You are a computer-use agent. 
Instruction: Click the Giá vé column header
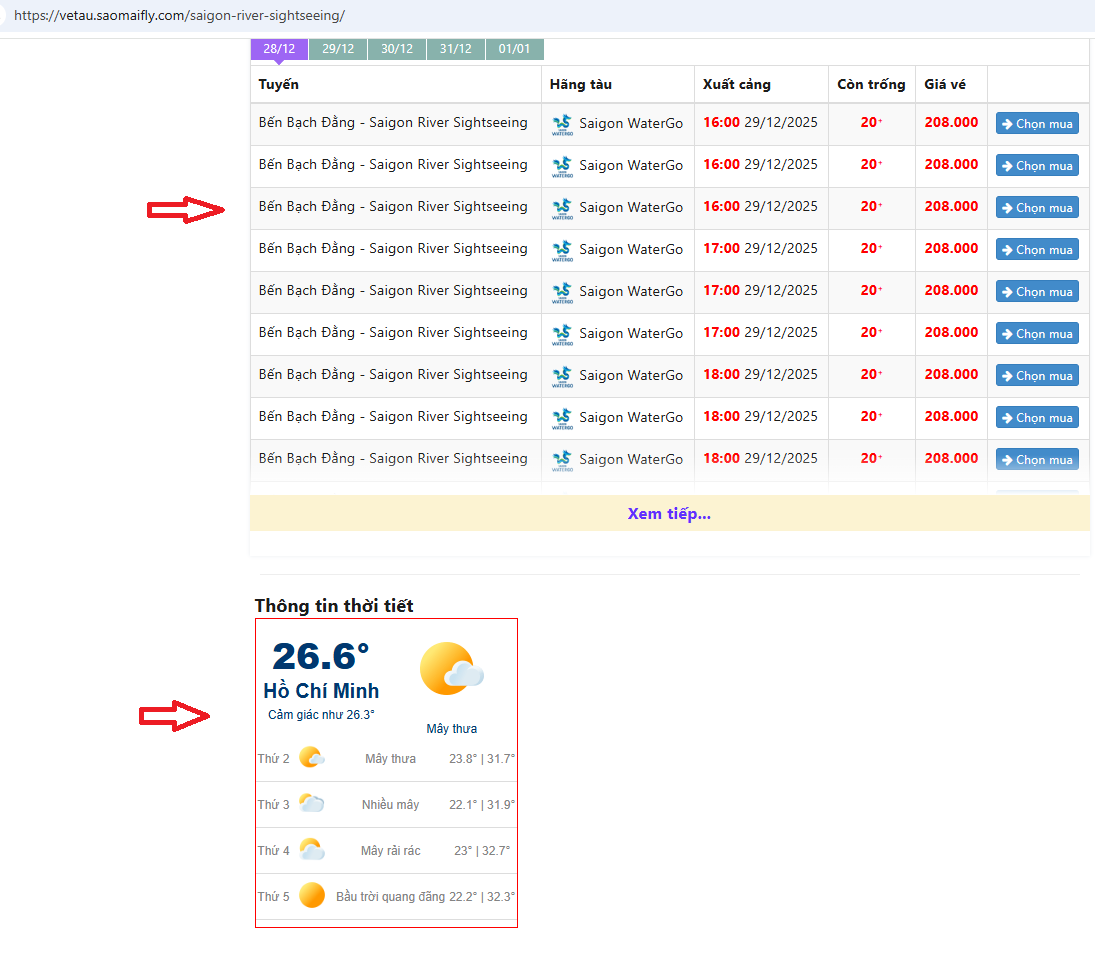(945, 85)
